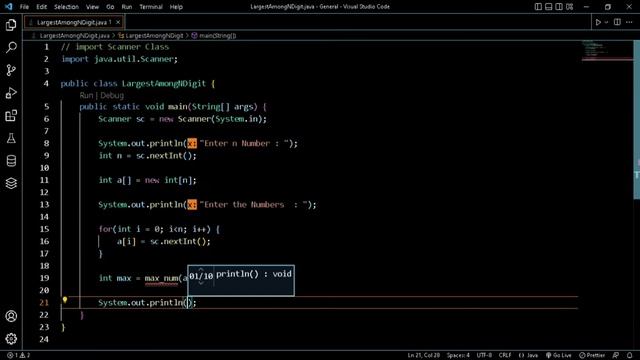The height and width of the screenshot is (360, 640).
Task: Click the lightbulb quick fix on line 21
Action: [64, 300]
